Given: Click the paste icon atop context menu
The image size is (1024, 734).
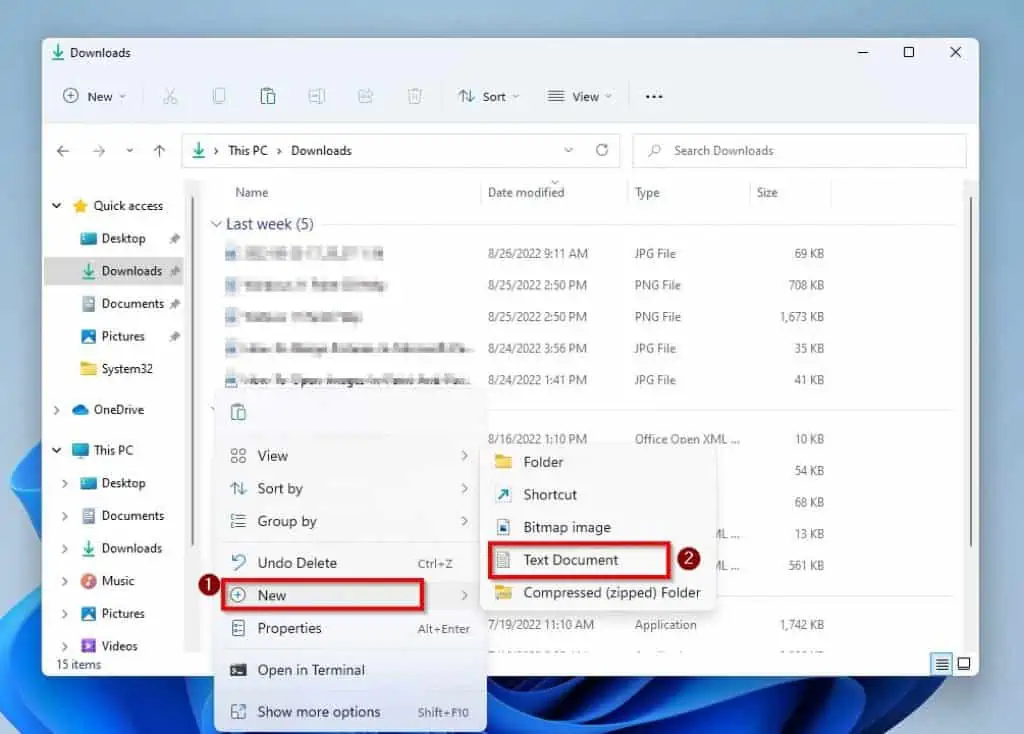Looking at the screenshot, I should (238, 412).
